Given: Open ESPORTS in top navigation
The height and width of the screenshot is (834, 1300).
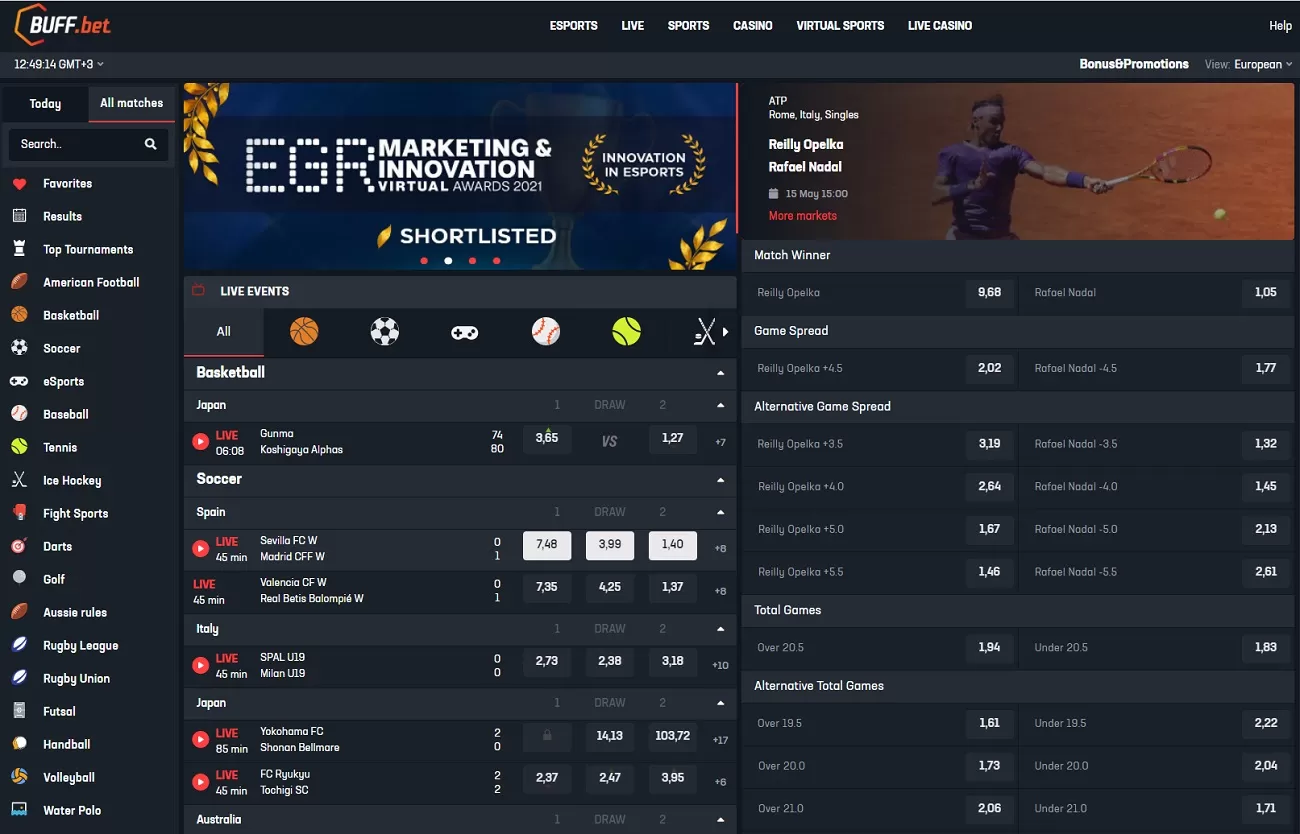Looking at the screenshot, I should (574, 26).
